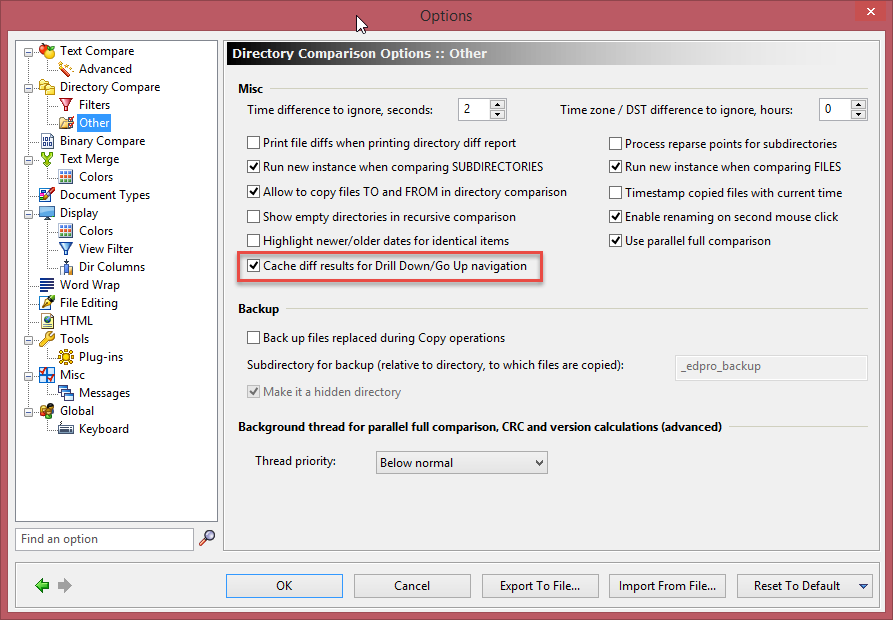Disable Use parallel full comparison
Image resolution: width=893 pixels, height=620 pixels.
click(x=615, y=241)
